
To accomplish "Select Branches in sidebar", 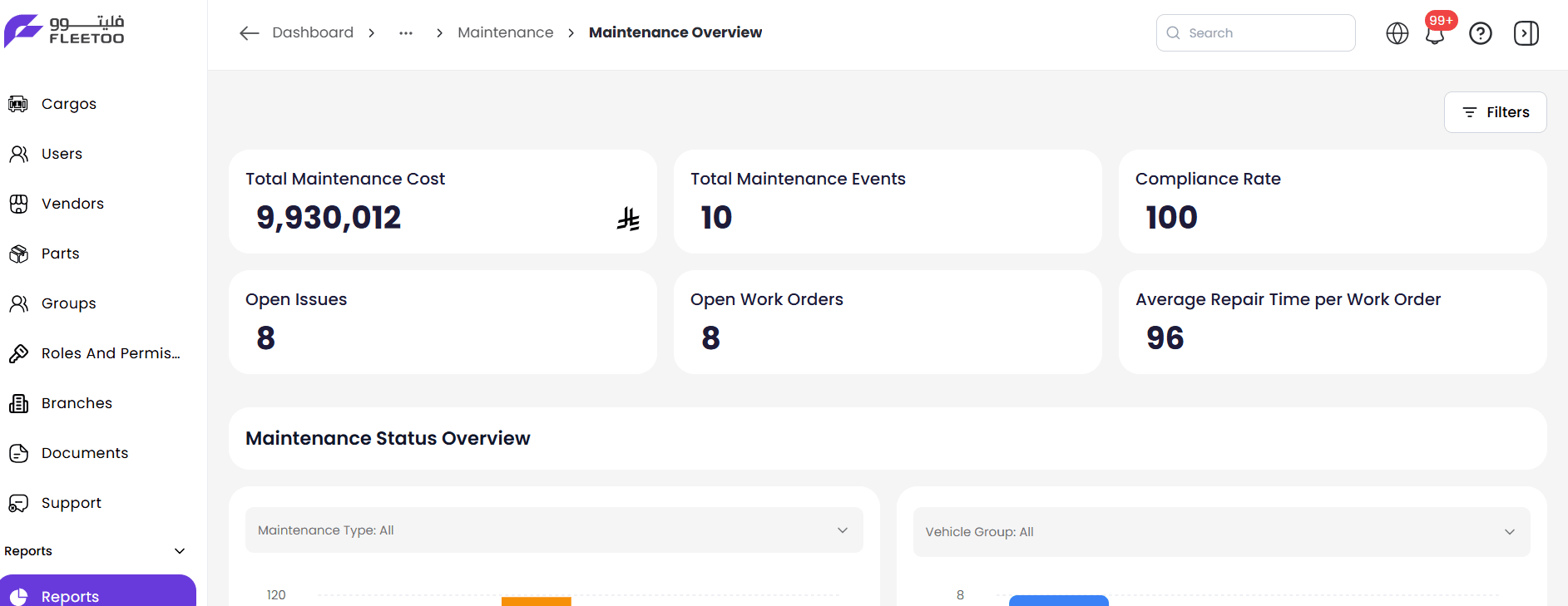I will click(77, 403).
